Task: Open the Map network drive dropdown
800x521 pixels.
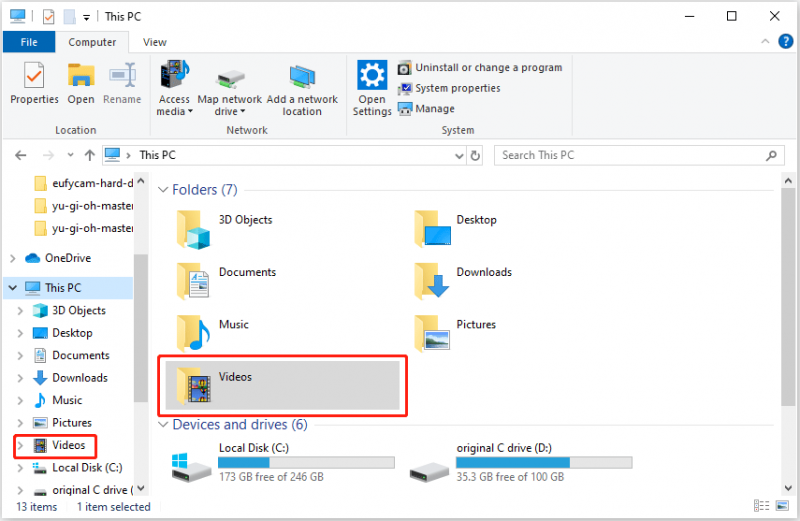Action: tap(230, 91)
